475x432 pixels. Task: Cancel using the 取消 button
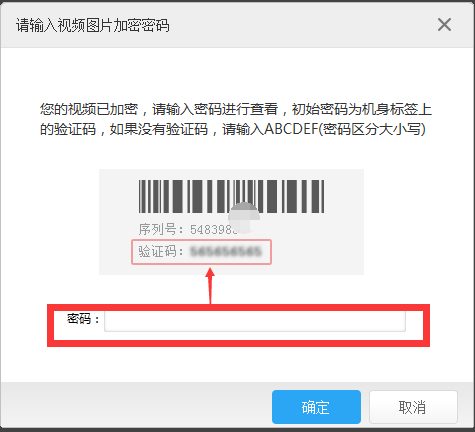413,407
